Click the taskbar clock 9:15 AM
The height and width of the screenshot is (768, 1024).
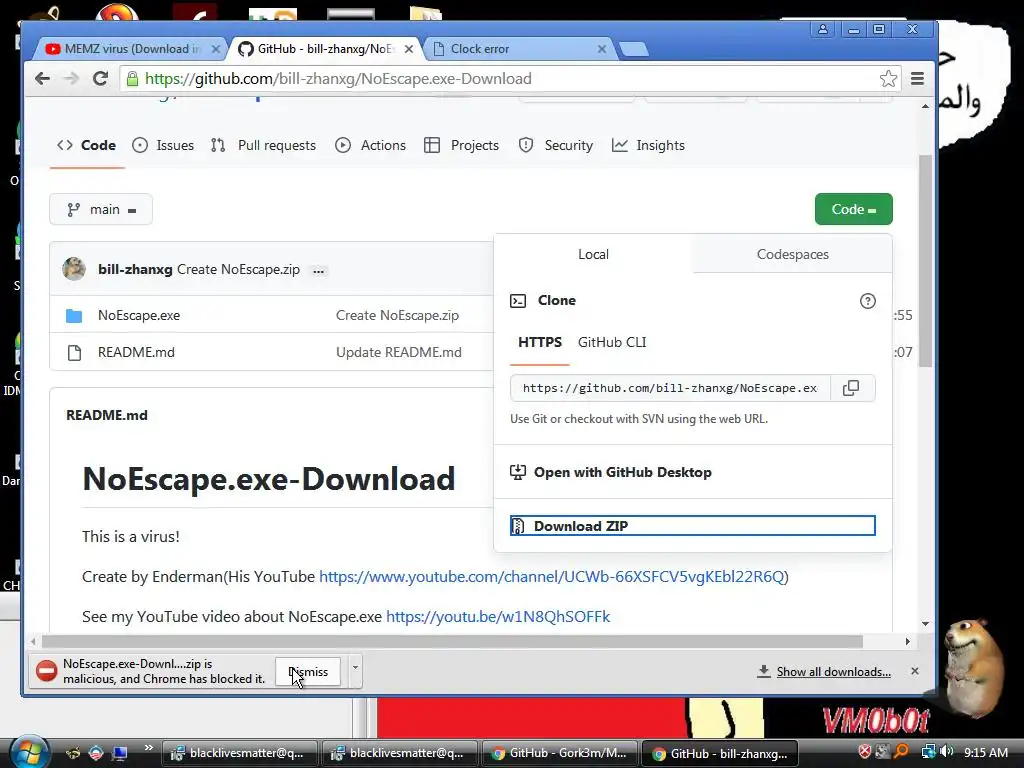click(x=985, y=752)
